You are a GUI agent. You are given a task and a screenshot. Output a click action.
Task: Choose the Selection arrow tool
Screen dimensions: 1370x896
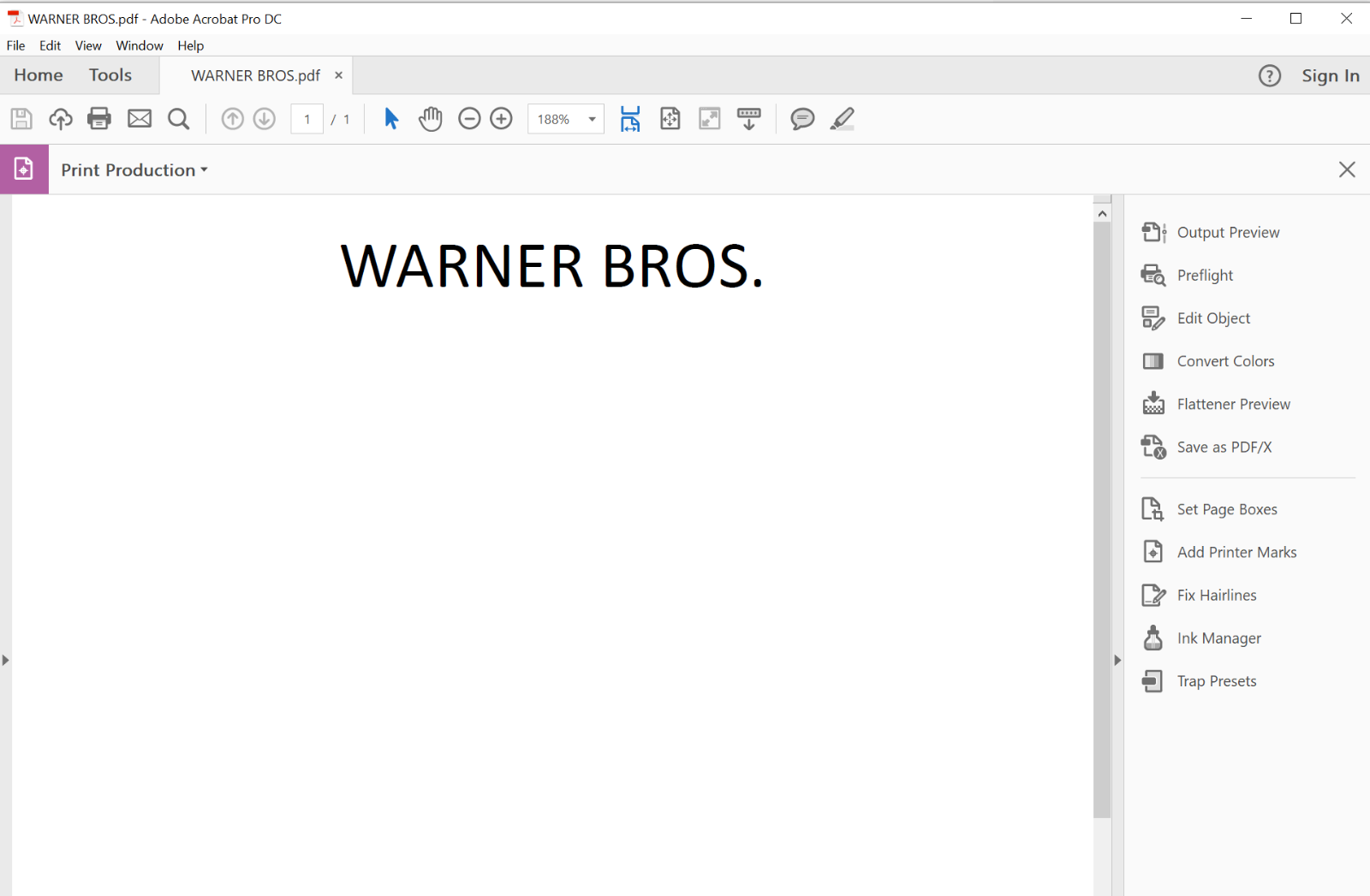(x=391, y=119)
